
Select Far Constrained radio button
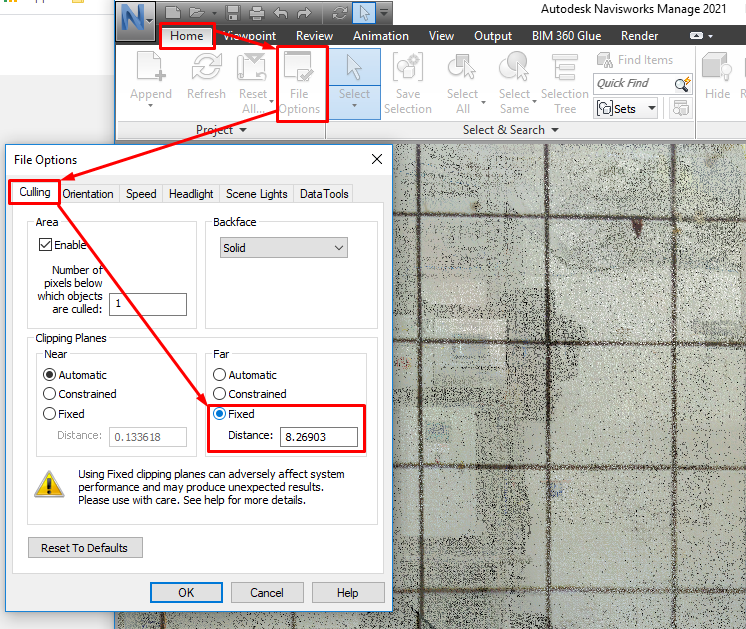219,394
